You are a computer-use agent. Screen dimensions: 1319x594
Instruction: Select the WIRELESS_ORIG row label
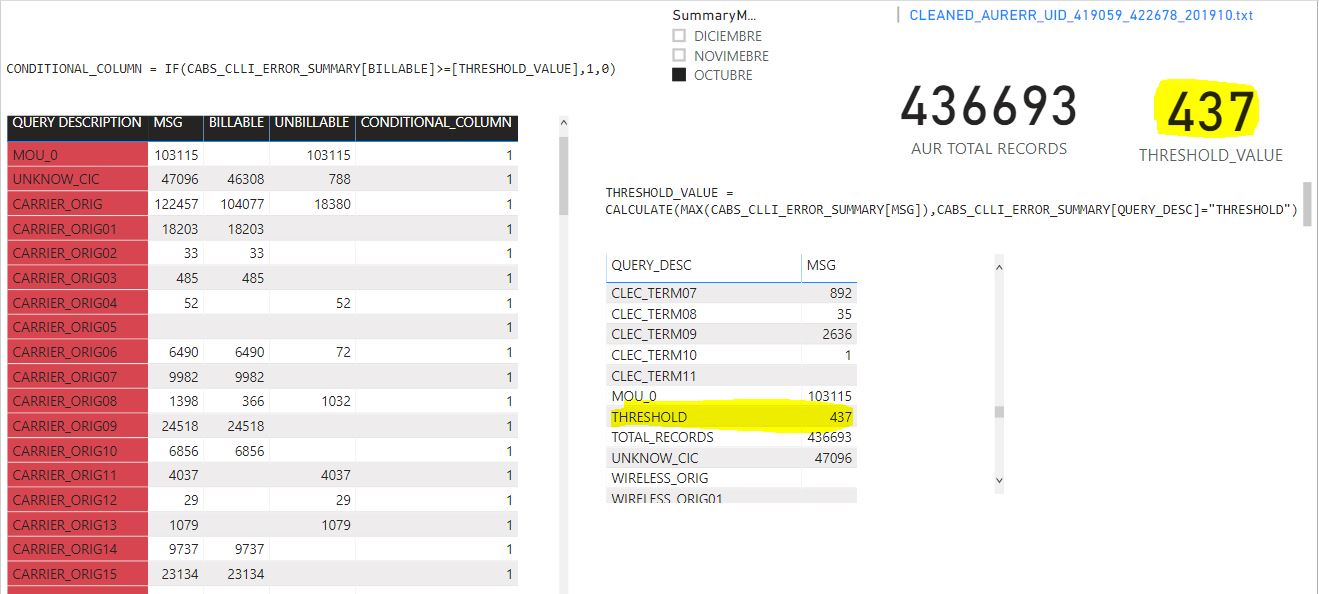[x=659, y=478]
